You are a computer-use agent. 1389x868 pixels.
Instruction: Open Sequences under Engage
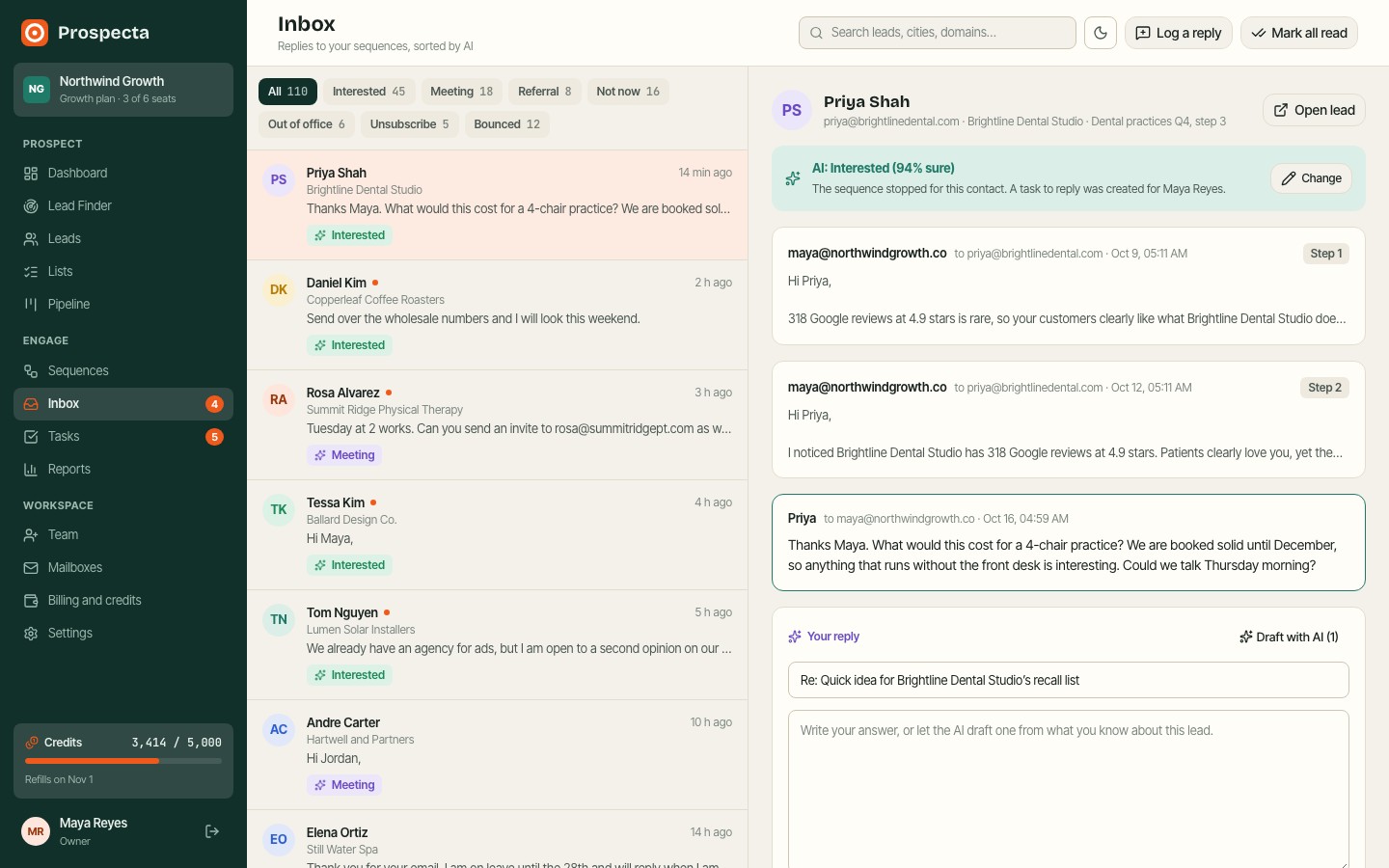click(x=123, y=371)
